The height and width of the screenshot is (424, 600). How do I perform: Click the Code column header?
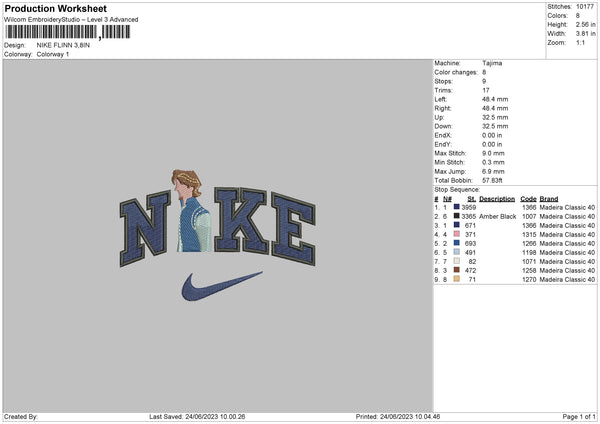tap(528, 198)
